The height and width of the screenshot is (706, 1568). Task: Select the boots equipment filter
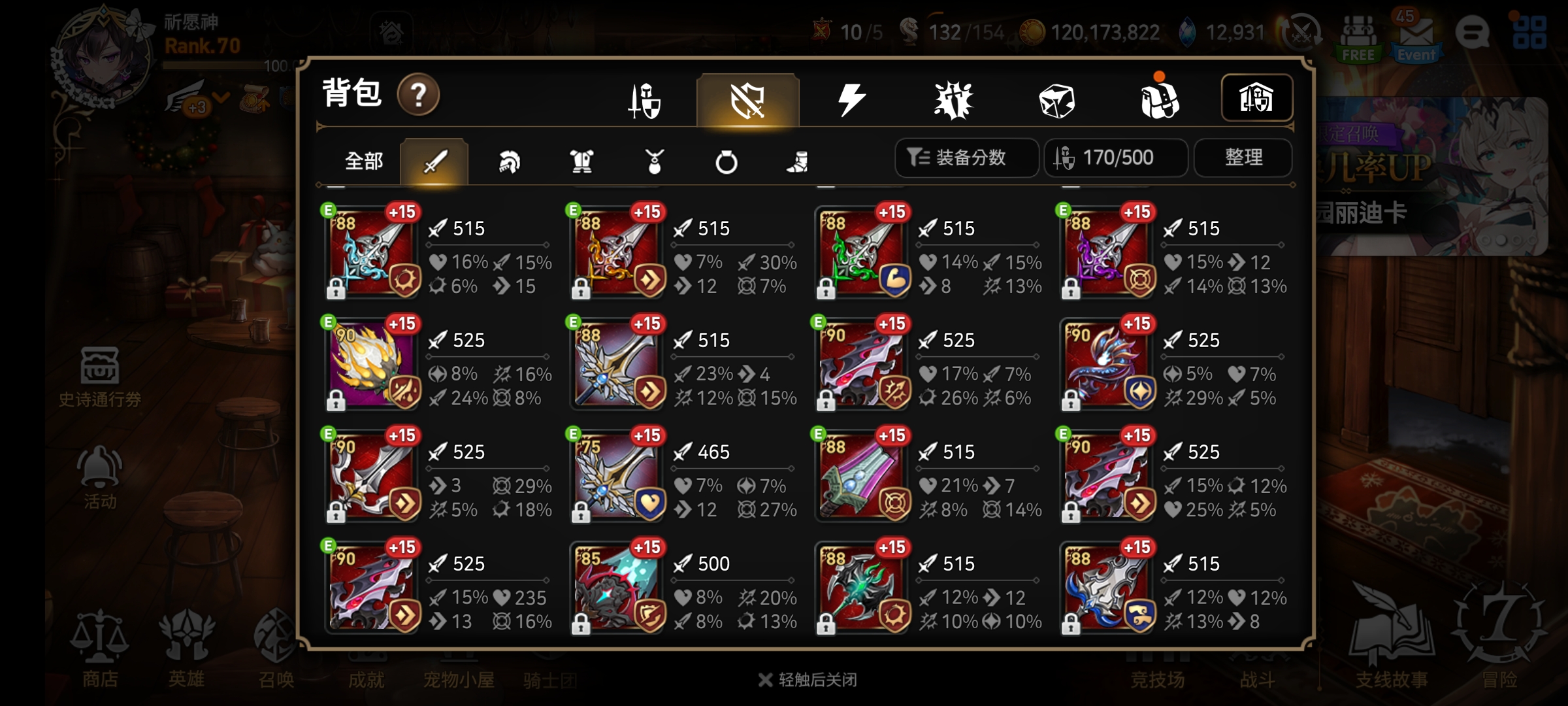pyautogui.click(x=798, y=161)
